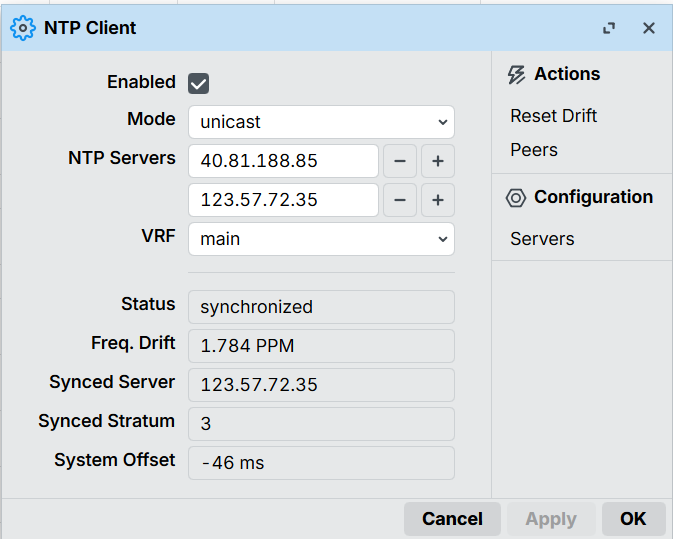Uncheck the Enabled checkbox

point(198,83)
